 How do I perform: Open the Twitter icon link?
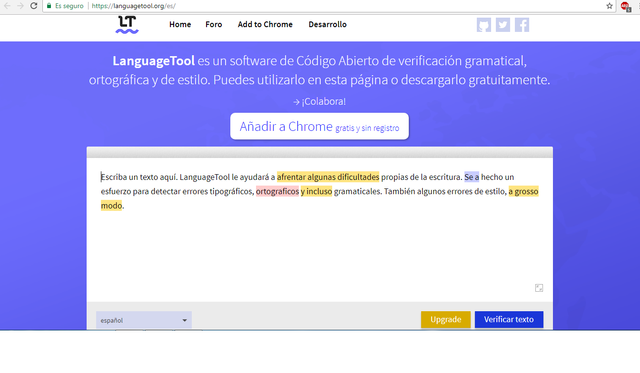click(x=502, y=25)
